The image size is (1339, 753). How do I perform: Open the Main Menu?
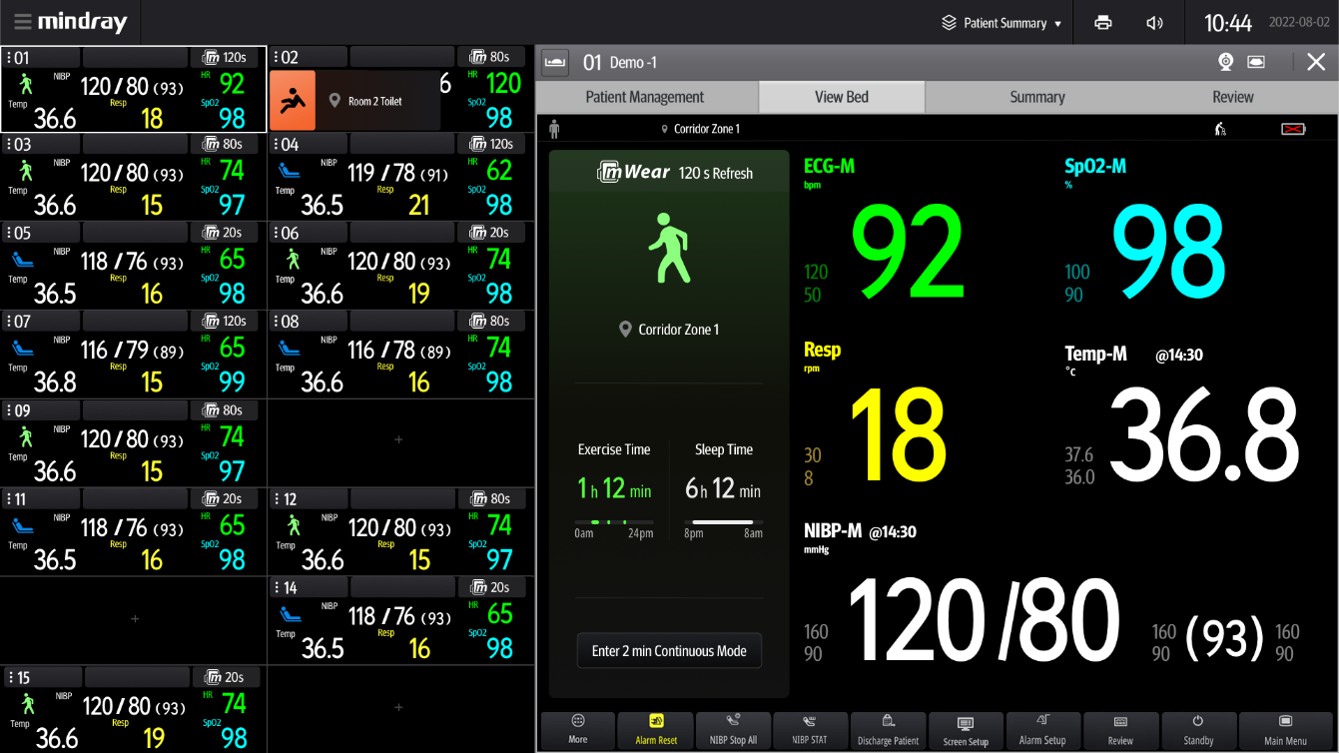1285,730
